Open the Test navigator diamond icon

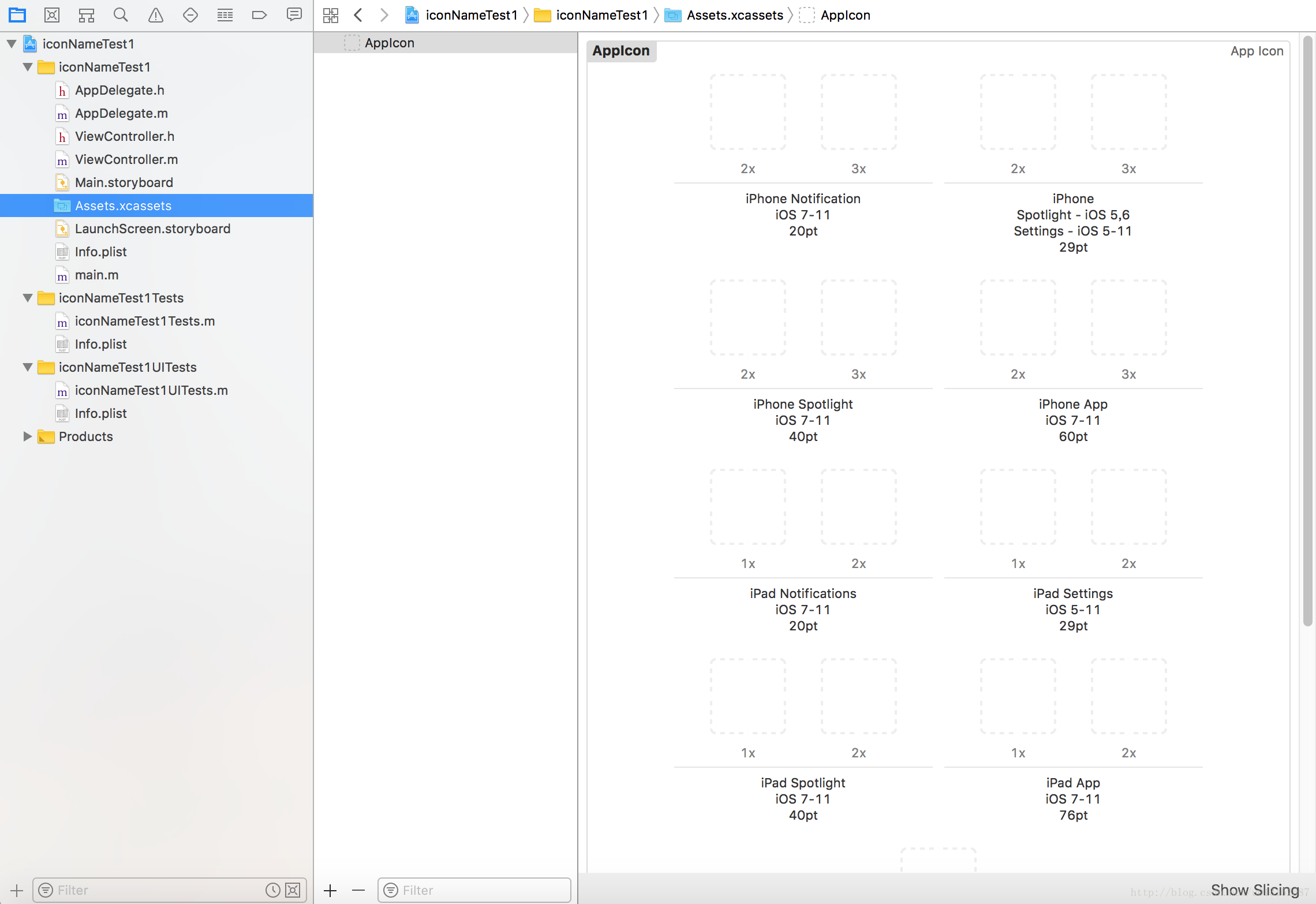pyautogui.click(x=190, y=15)
